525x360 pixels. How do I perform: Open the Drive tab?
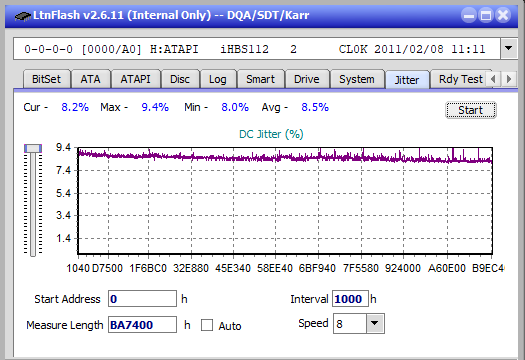pos(307,79)
